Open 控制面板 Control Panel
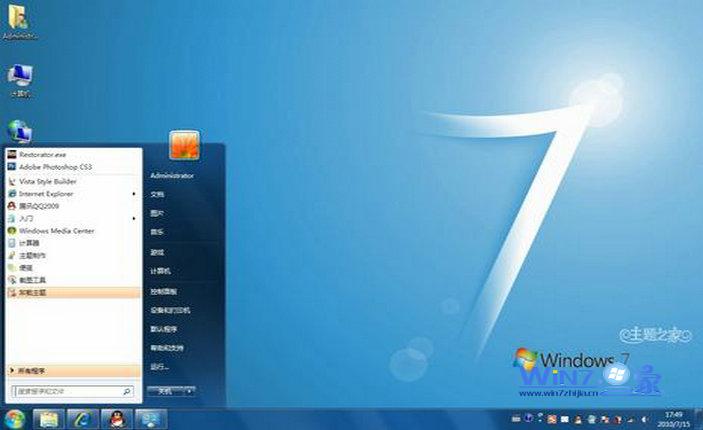The height and width of the screenshot is (430, 703). (x=164, y=291)
